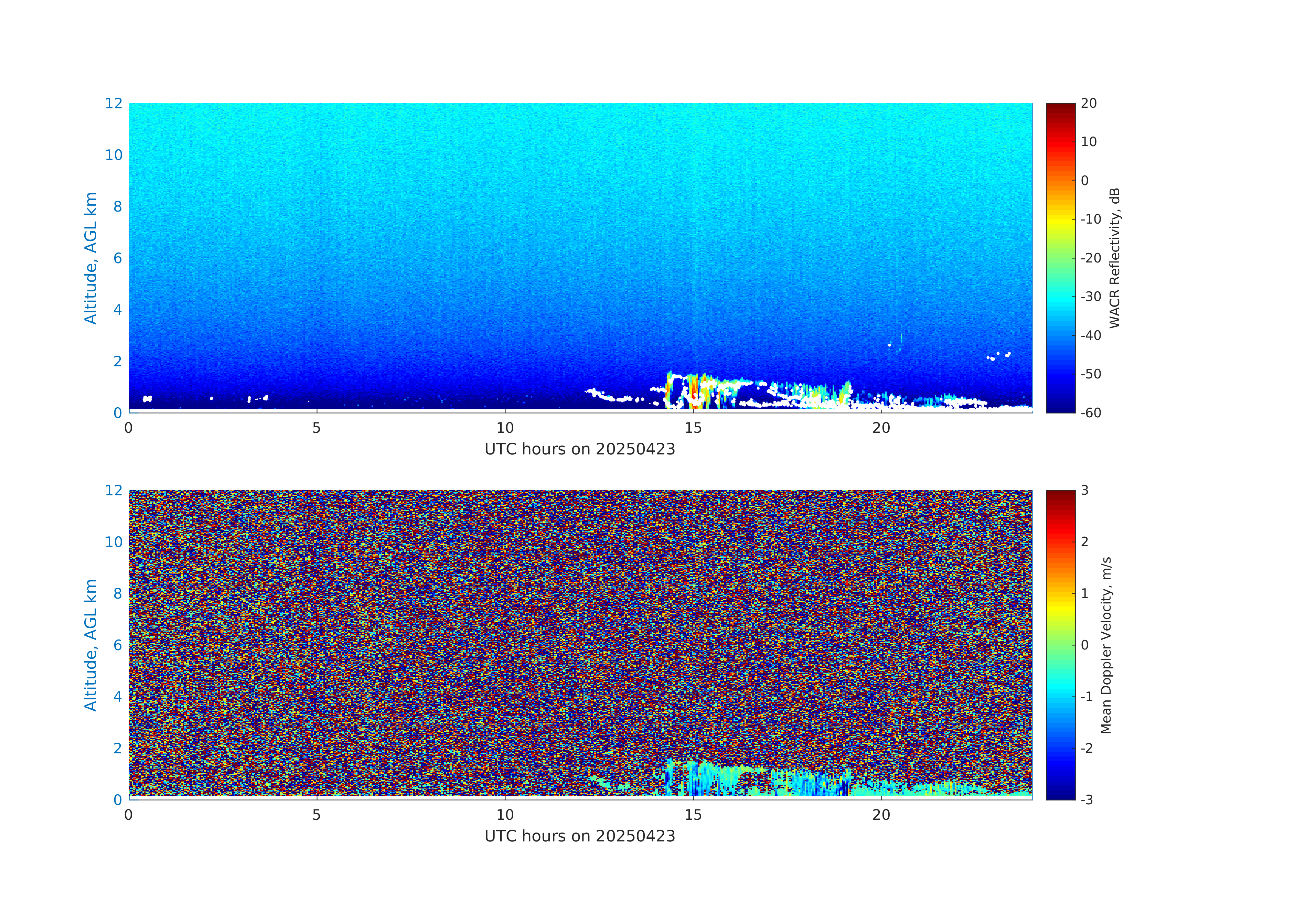This screenshot has height=903, width=1316.
Task: Click the -3 label on velocity colorbar
Action: pos(1087,800)
